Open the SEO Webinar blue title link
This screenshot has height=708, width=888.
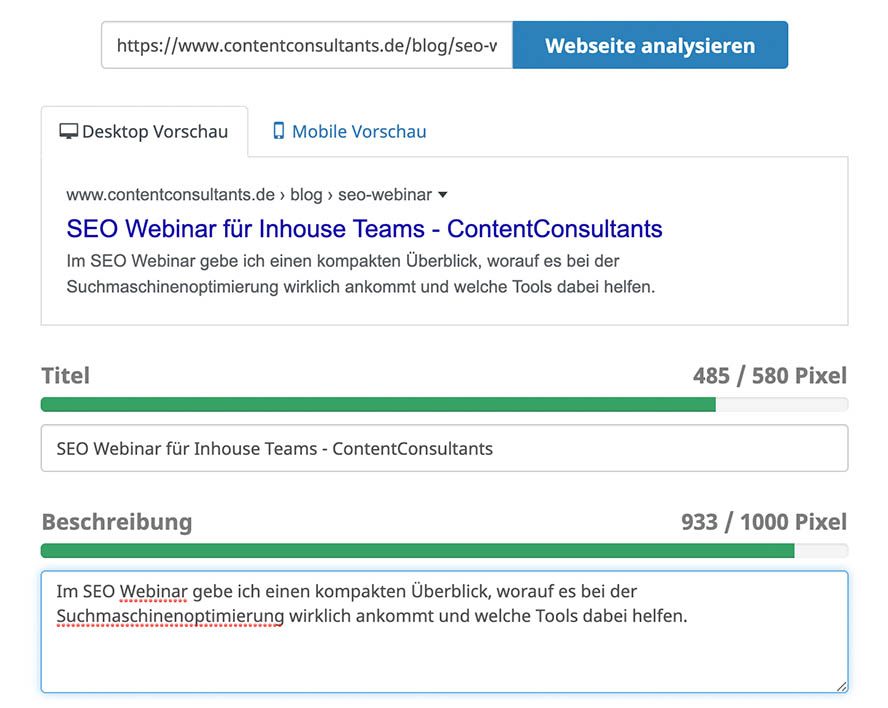point(364,229)
